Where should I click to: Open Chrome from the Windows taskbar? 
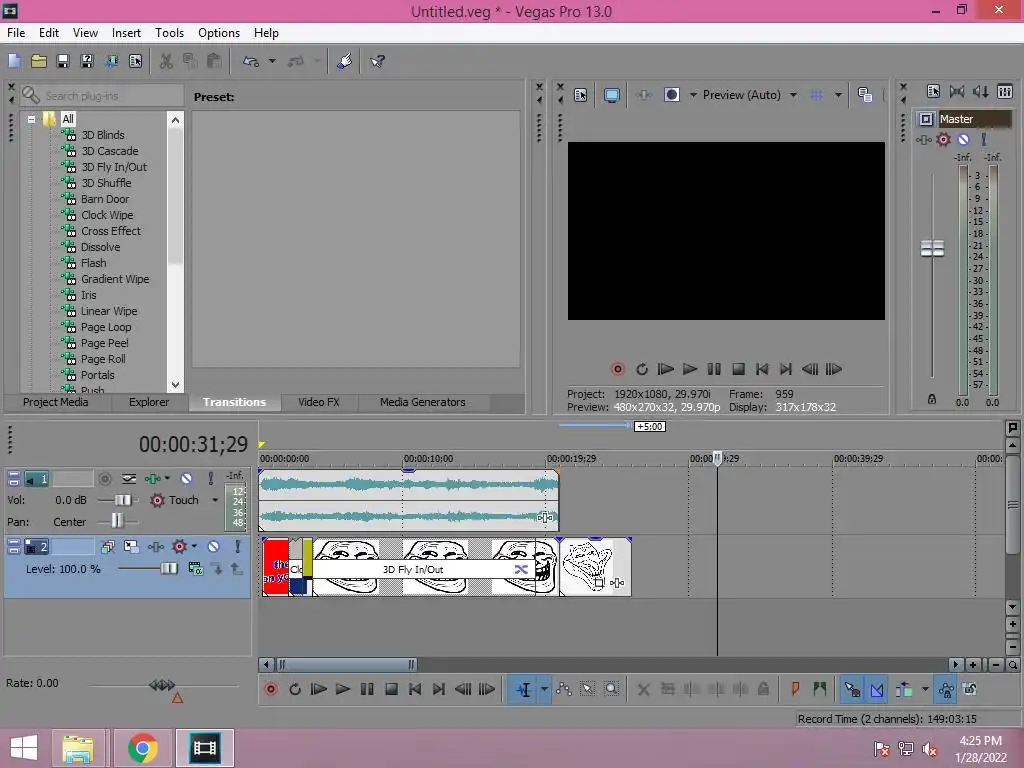click(142, 748)
